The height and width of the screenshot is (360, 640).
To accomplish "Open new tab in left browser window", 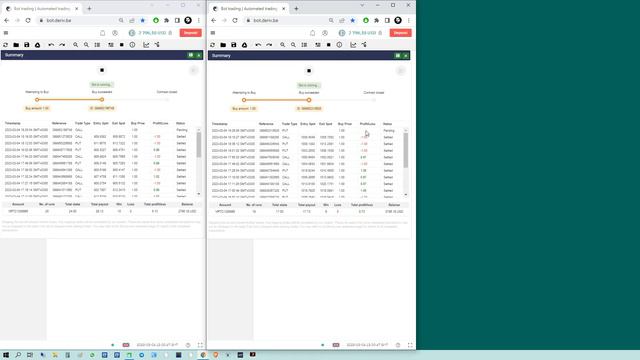I will coord(89,9).
